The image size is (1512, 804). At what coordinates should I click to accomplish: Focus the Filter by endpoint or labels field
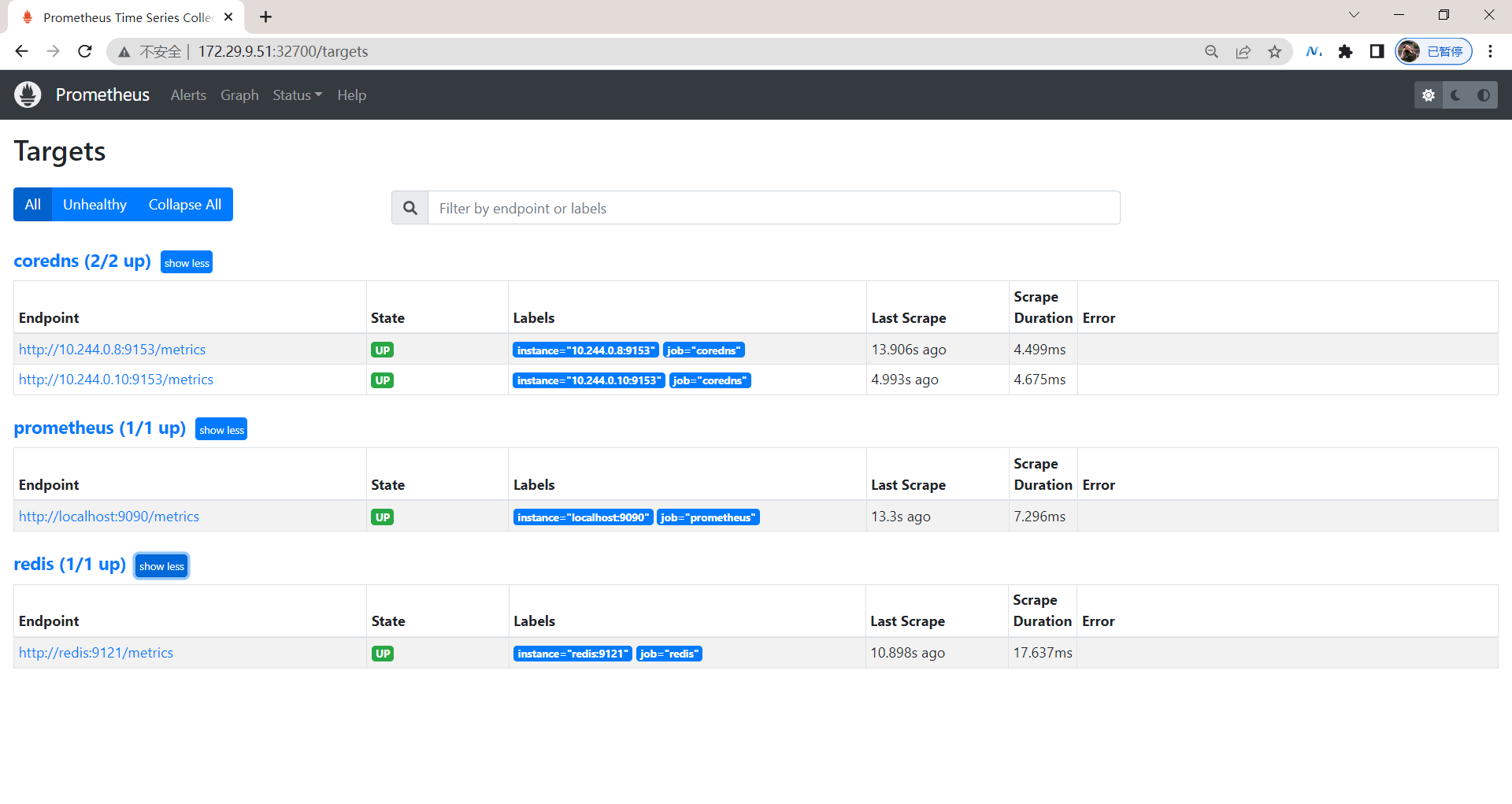773,208
